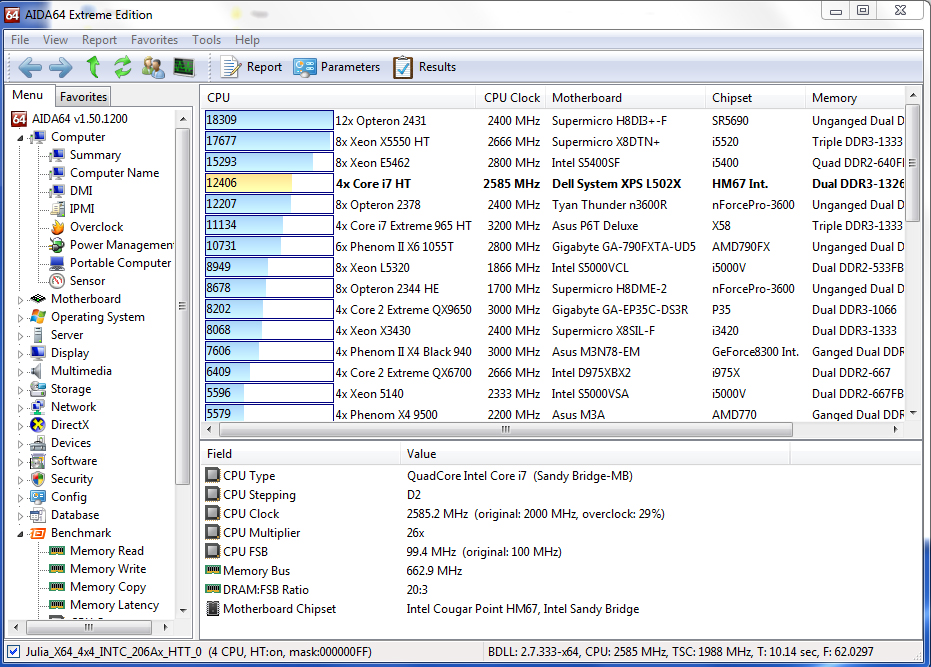
Task: Open benchmark Parameters
Action: [x=337, y=67]
